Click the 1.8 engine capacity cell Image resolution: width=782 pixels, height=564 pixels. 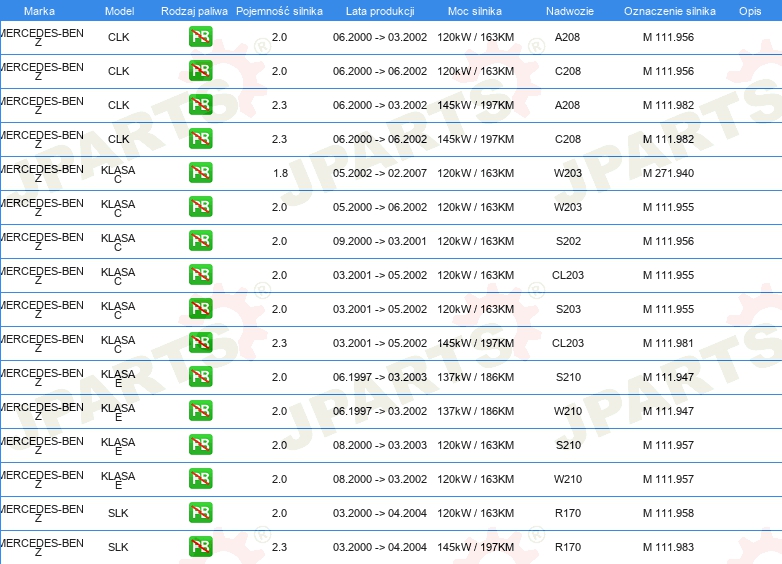click(x=280, y=173)
